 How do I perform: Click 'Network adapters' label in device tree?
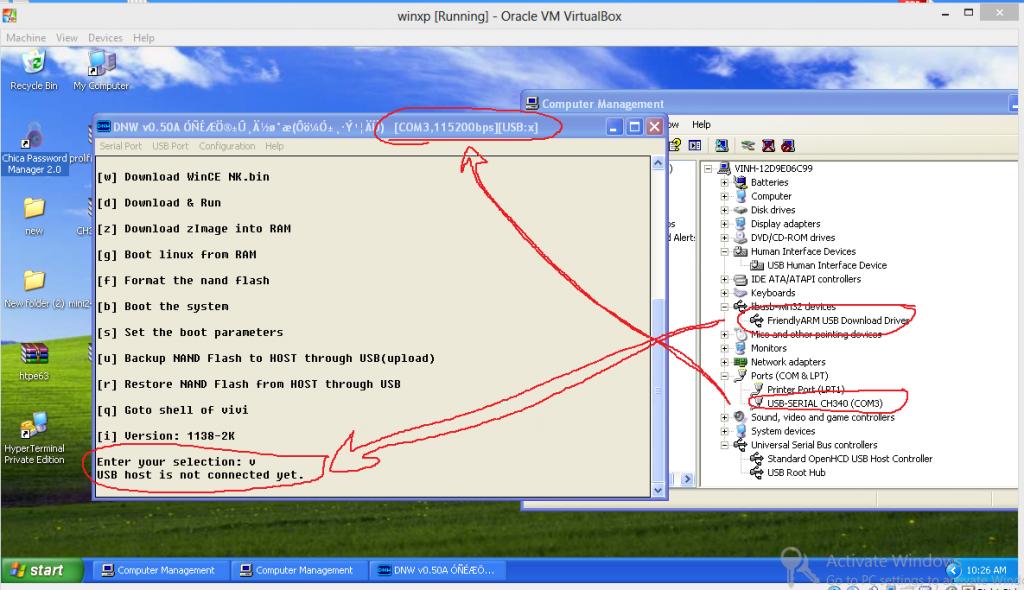click(x=788, y=362)
